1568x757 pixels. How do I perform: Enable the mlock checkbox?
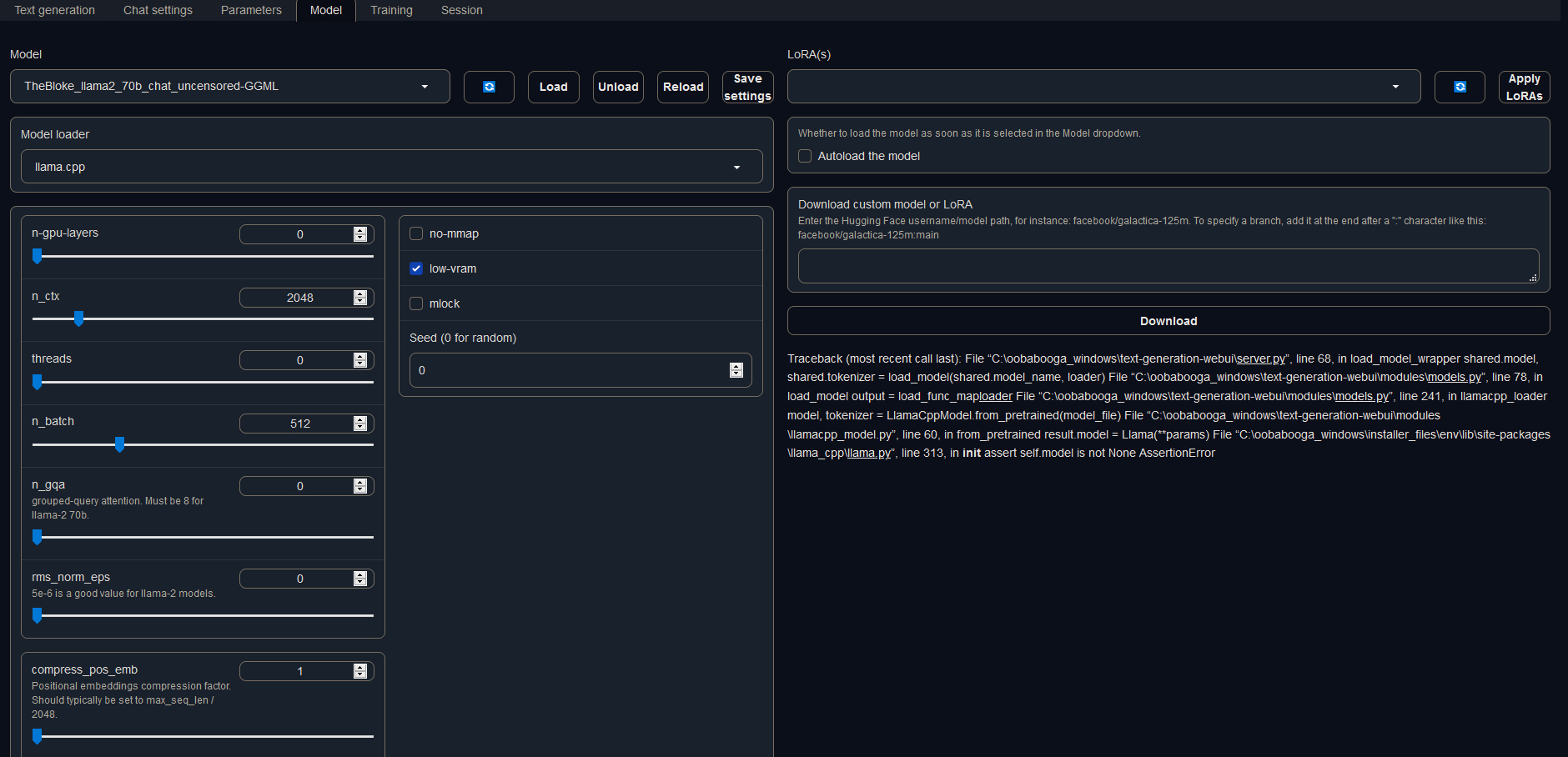(415, 303)
